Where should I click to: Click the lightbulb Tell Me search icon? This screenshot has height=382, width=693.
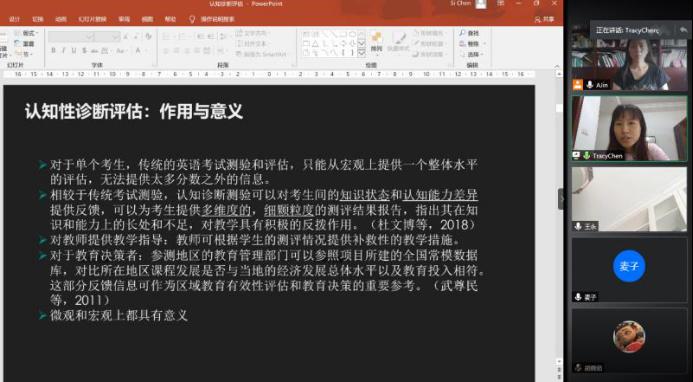coord(192,19)
